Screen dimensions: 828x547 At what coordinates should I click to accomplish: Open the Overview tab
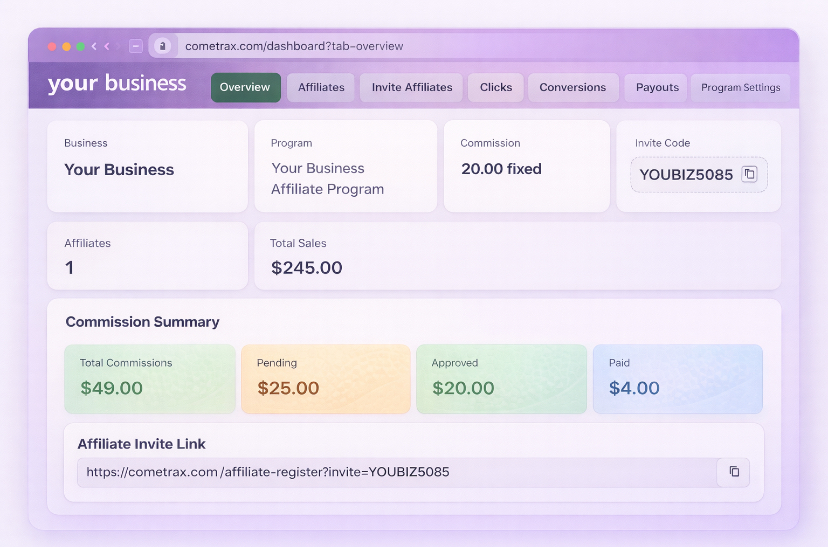(246, 87)
